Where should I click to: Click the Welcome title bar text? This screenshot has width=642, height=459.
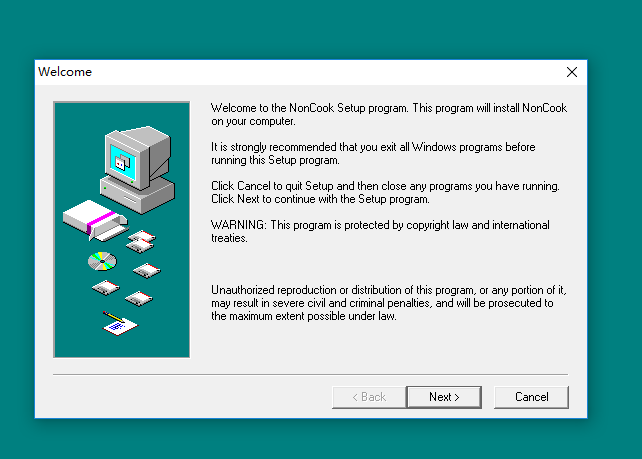coord(65,72)
